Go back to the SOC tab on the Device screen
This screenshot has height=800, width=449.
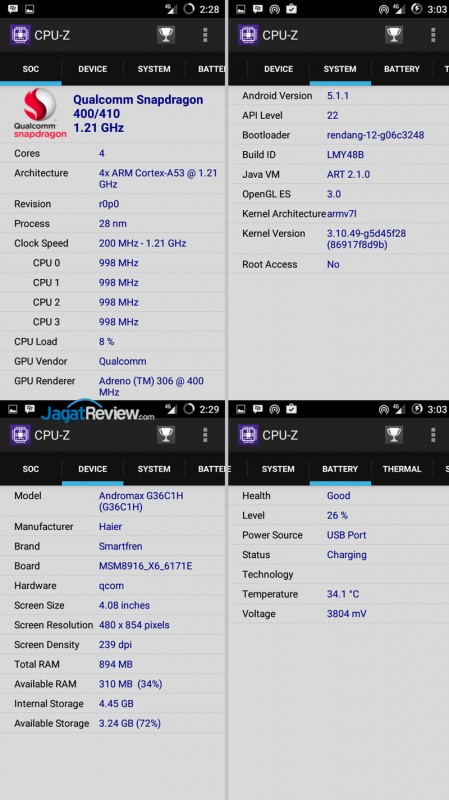click(x=31, y=469)
